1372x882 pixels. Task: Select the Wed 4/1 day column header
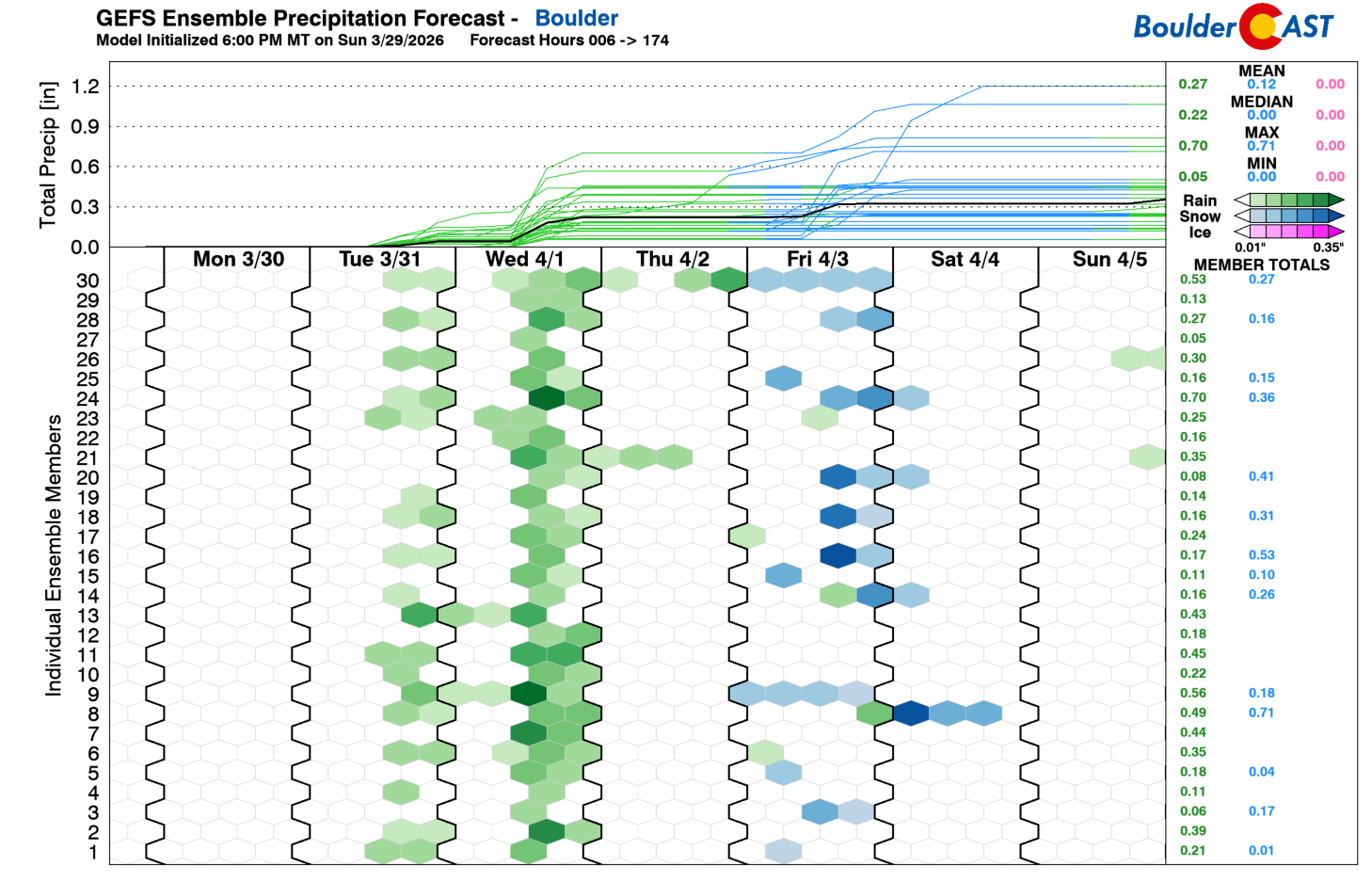pos(524,259)
